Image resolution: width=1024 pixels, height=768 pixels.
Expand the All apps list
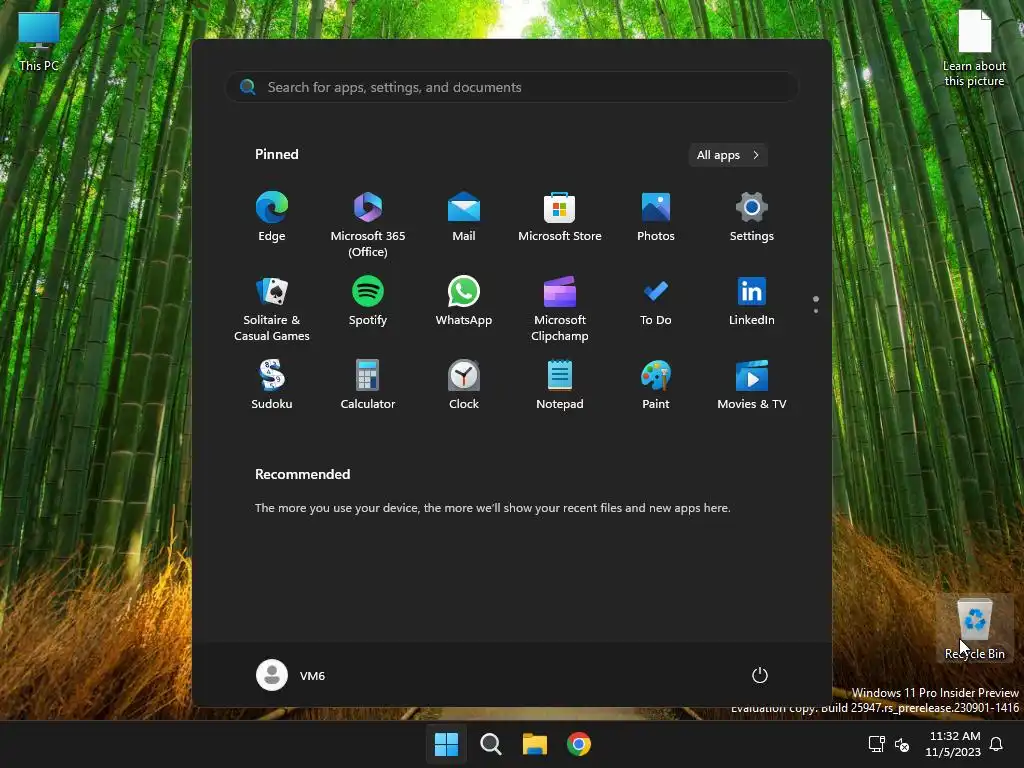[x=728, y=155]
